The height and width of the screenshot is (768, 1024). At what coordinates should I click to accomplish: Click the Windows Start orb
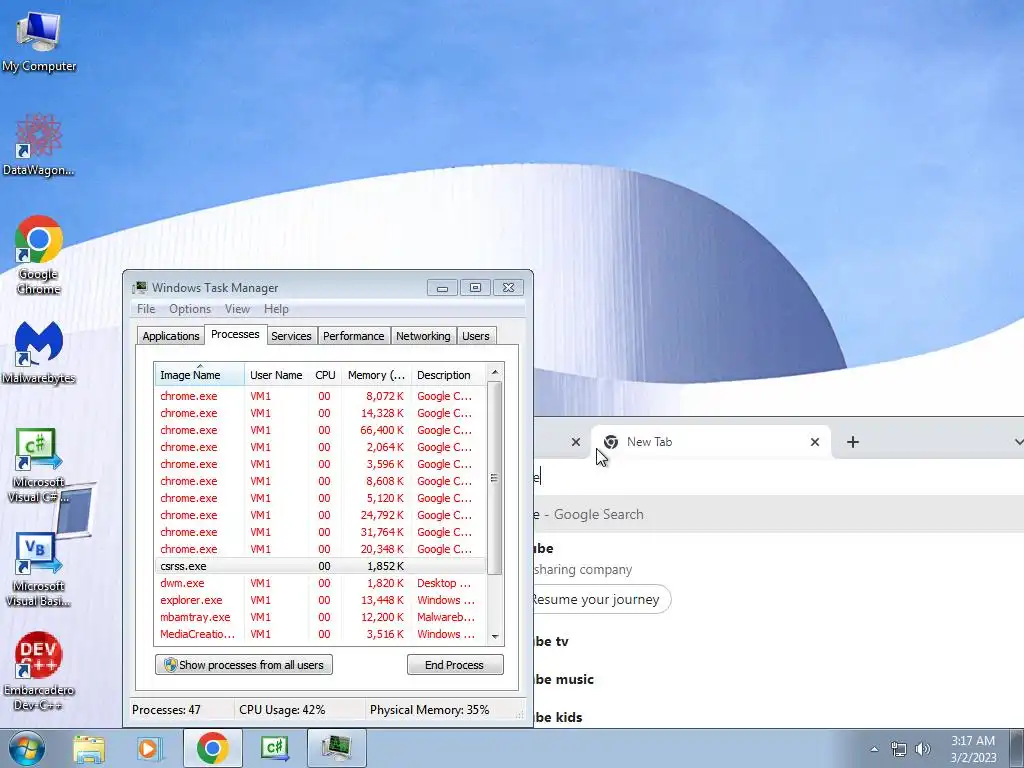[x=26, y=748]
